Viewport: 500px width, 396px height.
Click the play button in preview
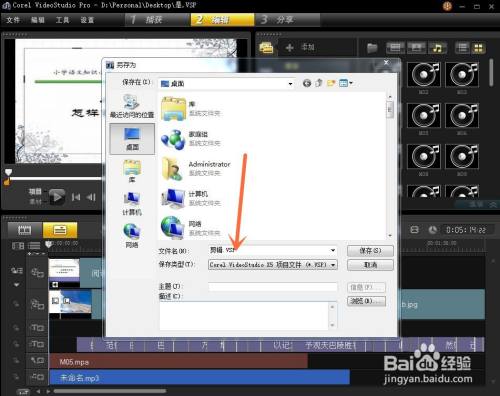coord(57,197)
